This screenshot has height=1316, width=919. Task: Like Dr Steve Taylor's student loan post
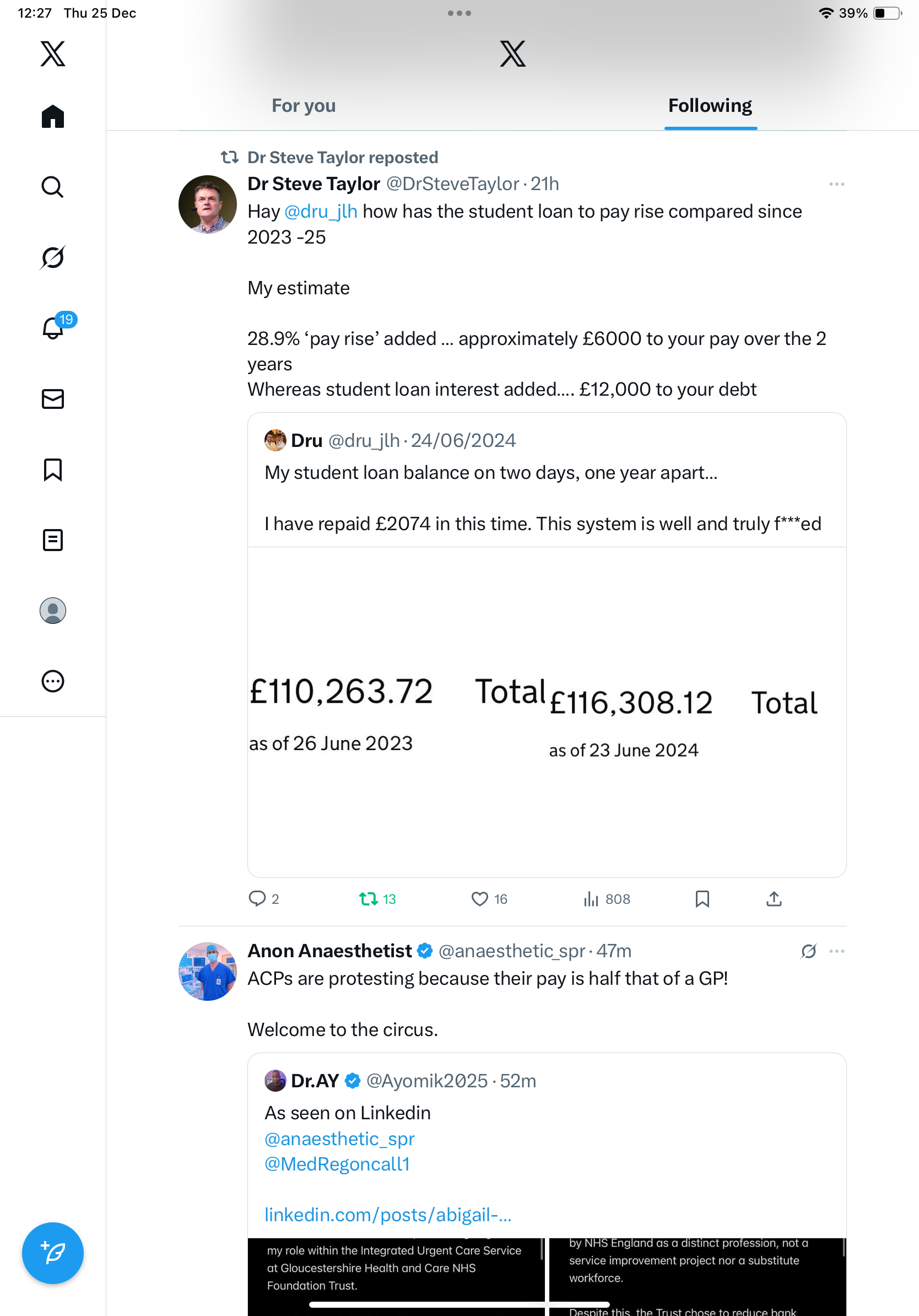[479, 899]
